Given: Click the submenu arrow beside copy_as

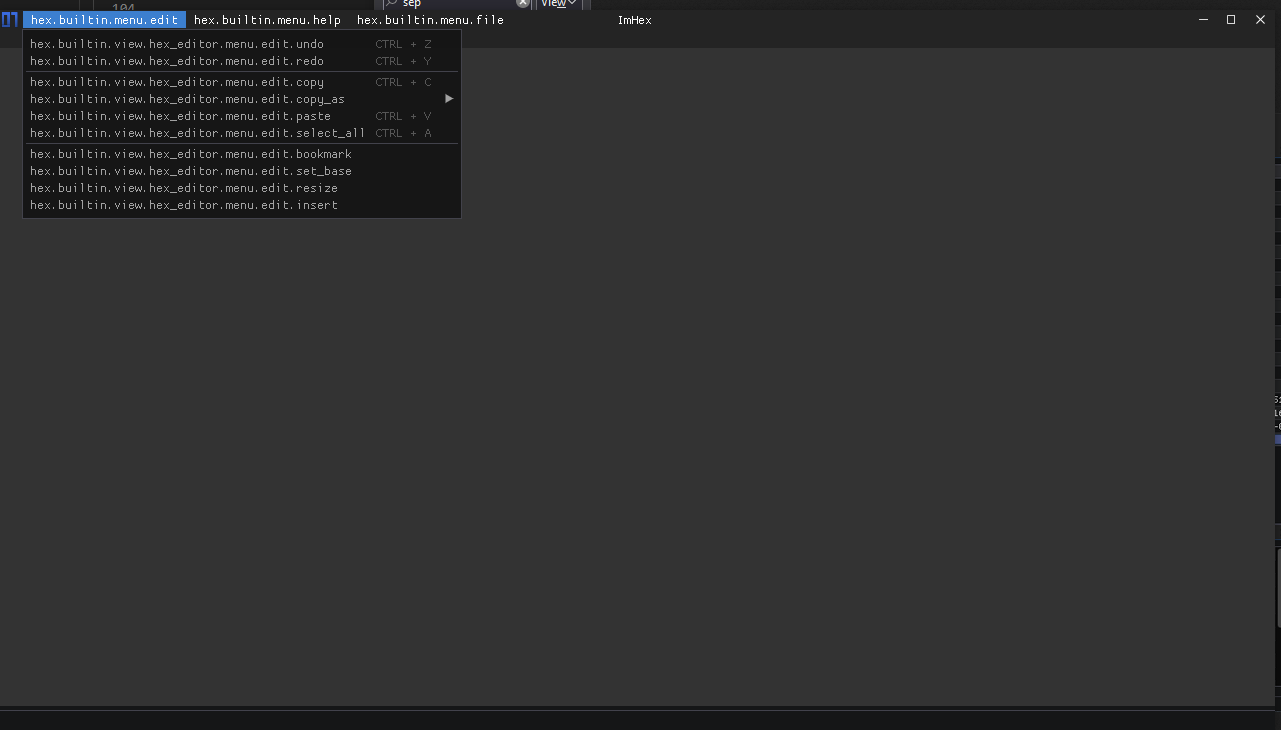Looking at the screenshot, I should pyautogui.click(x=448, y=98).
